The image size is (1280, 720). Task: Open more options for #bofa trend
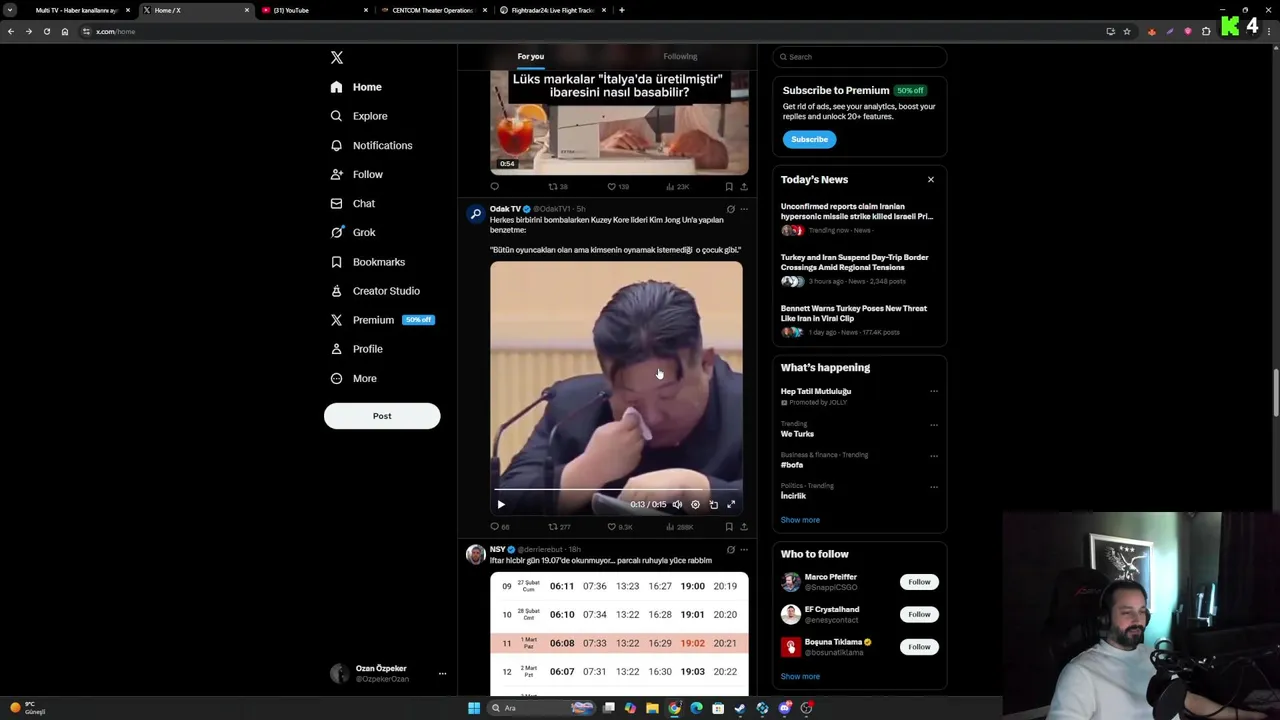934,456
